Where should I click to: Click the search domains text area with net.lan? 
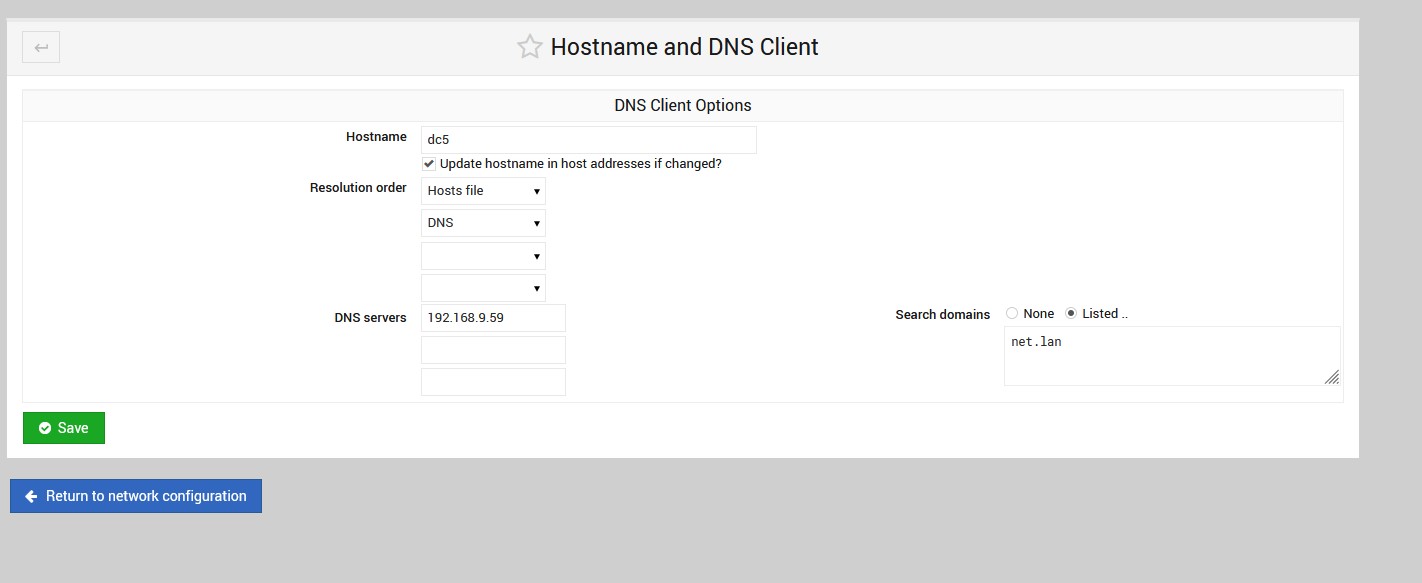(1170, 355)
